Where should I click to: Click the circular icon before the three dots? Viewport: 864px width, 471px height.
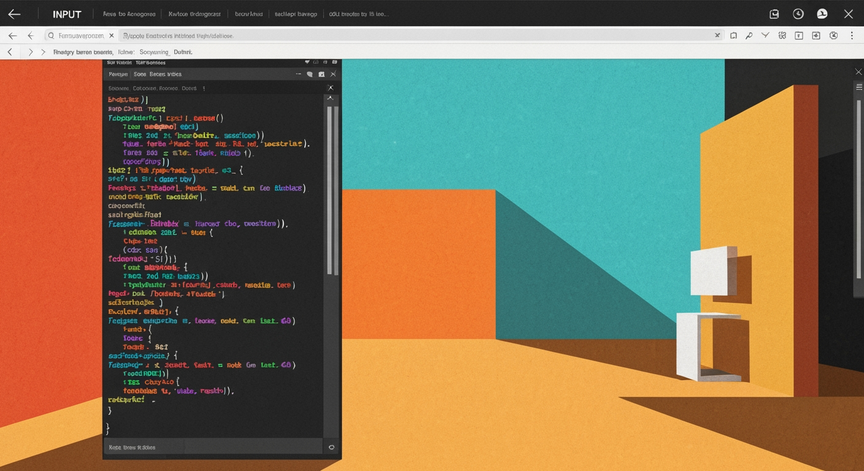834,35
